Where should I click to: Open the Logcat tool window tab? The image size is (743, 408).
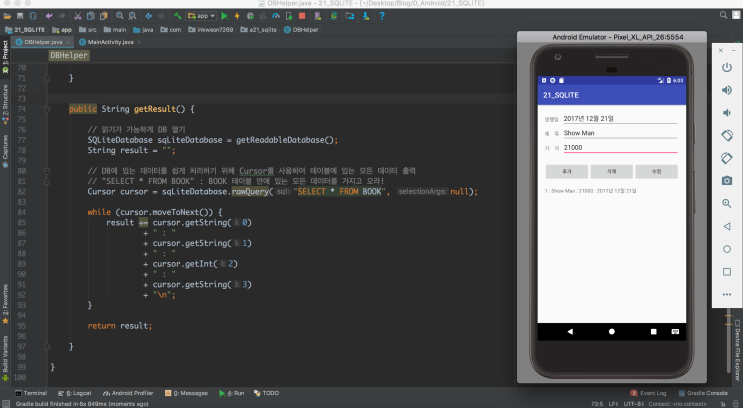point(76,394)
